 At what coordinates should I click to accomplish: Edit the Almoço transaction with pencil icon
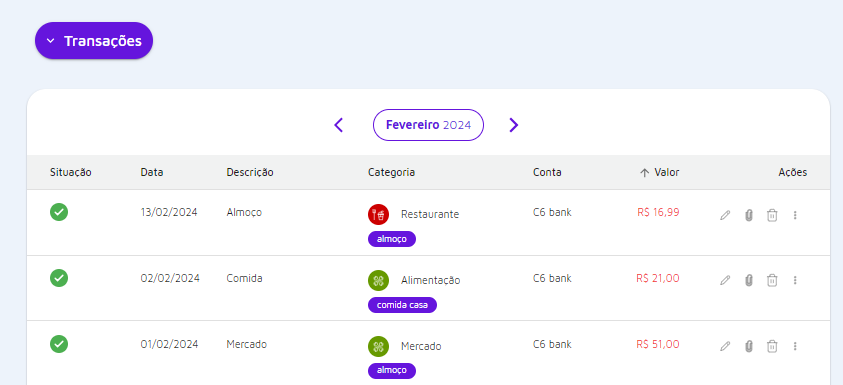point(725,216)
